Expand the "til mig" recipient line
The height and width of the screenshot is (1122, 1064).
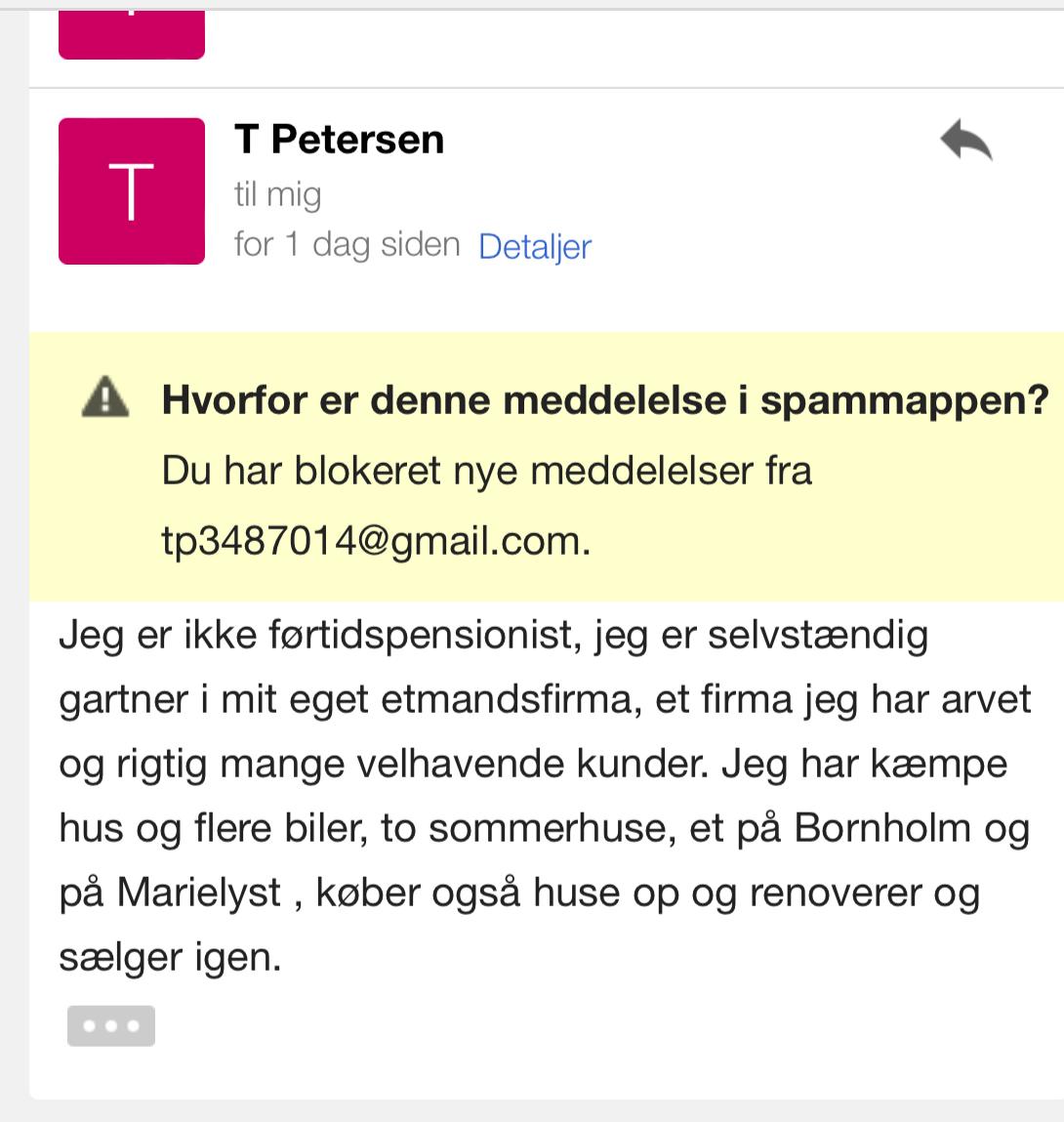277,194
